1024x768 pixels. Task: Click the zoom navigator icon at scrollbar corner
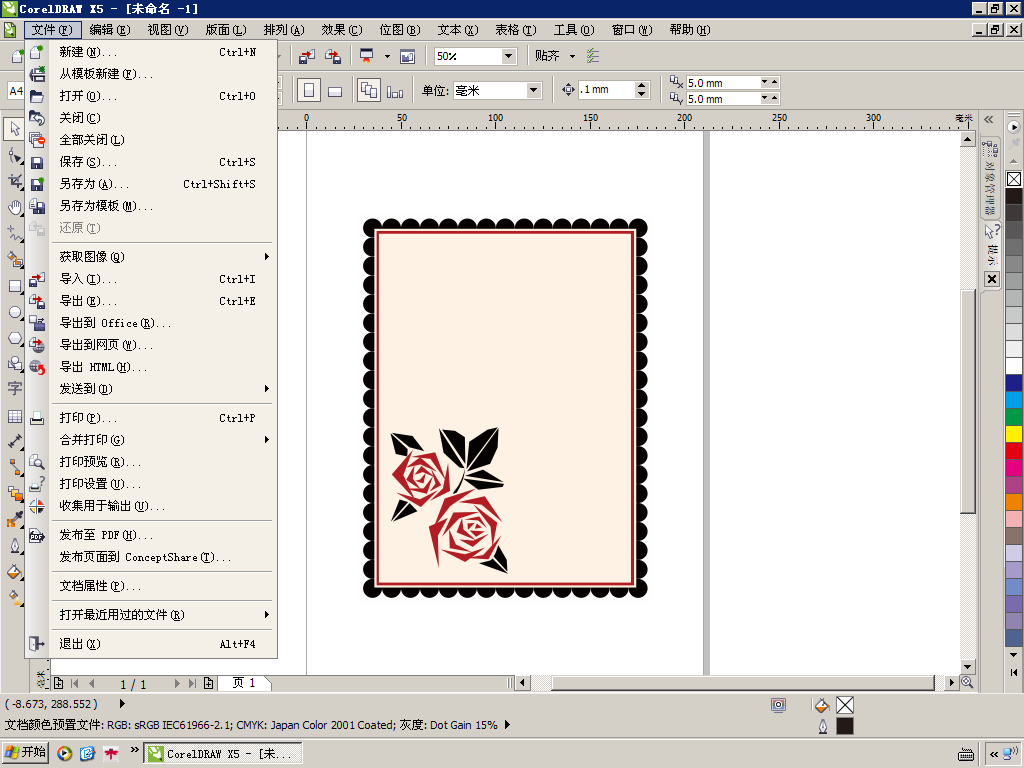coord(967,682)
